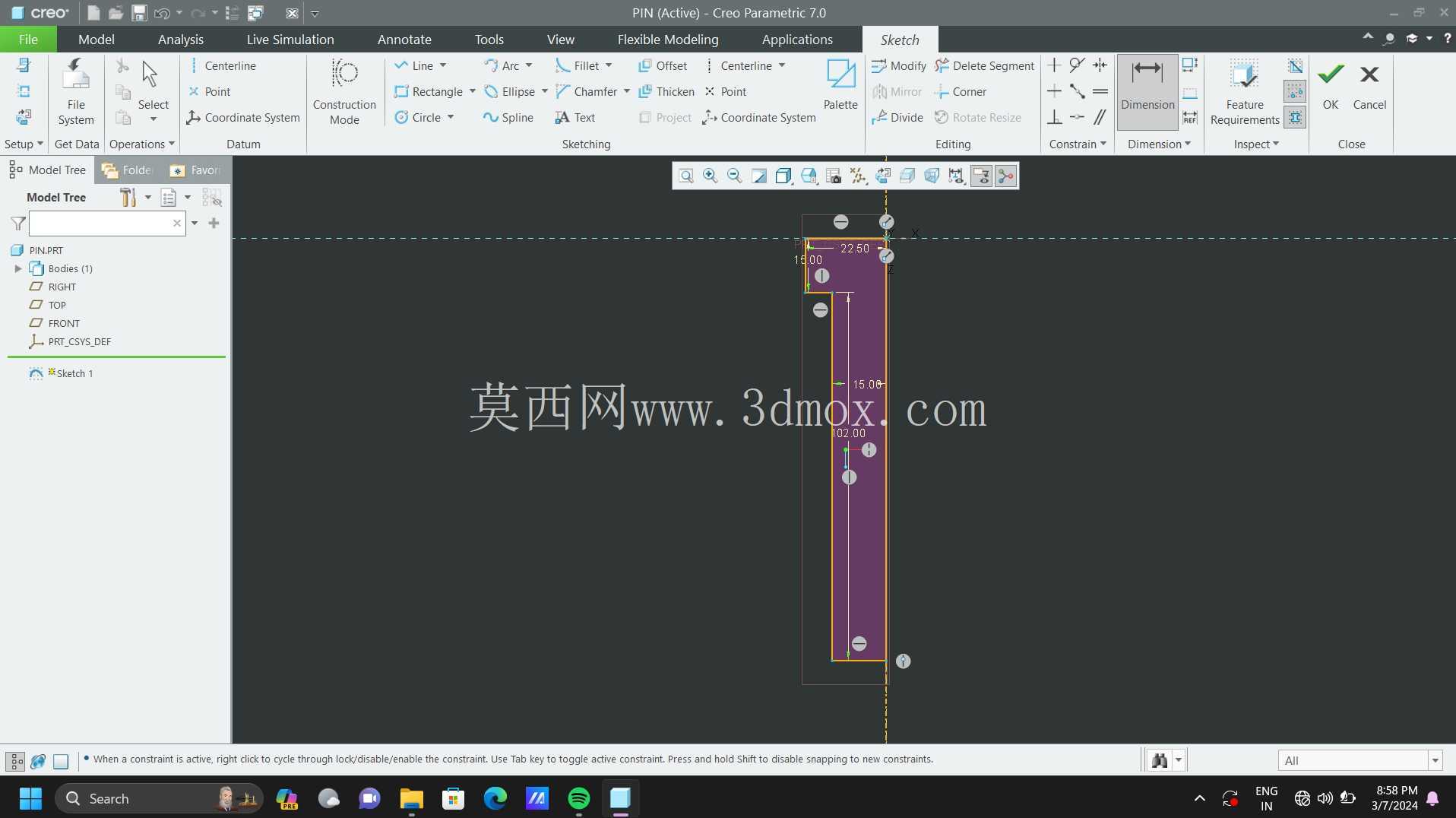Apply the Equal constraint
The width and height of the screenshot is (1456, 818).
[1100, 91]
